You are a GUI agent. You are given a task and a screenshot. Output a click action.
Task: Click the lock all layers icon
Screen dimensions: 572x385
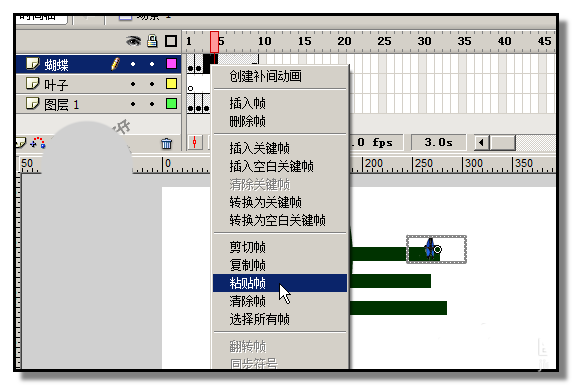[152, 41]
